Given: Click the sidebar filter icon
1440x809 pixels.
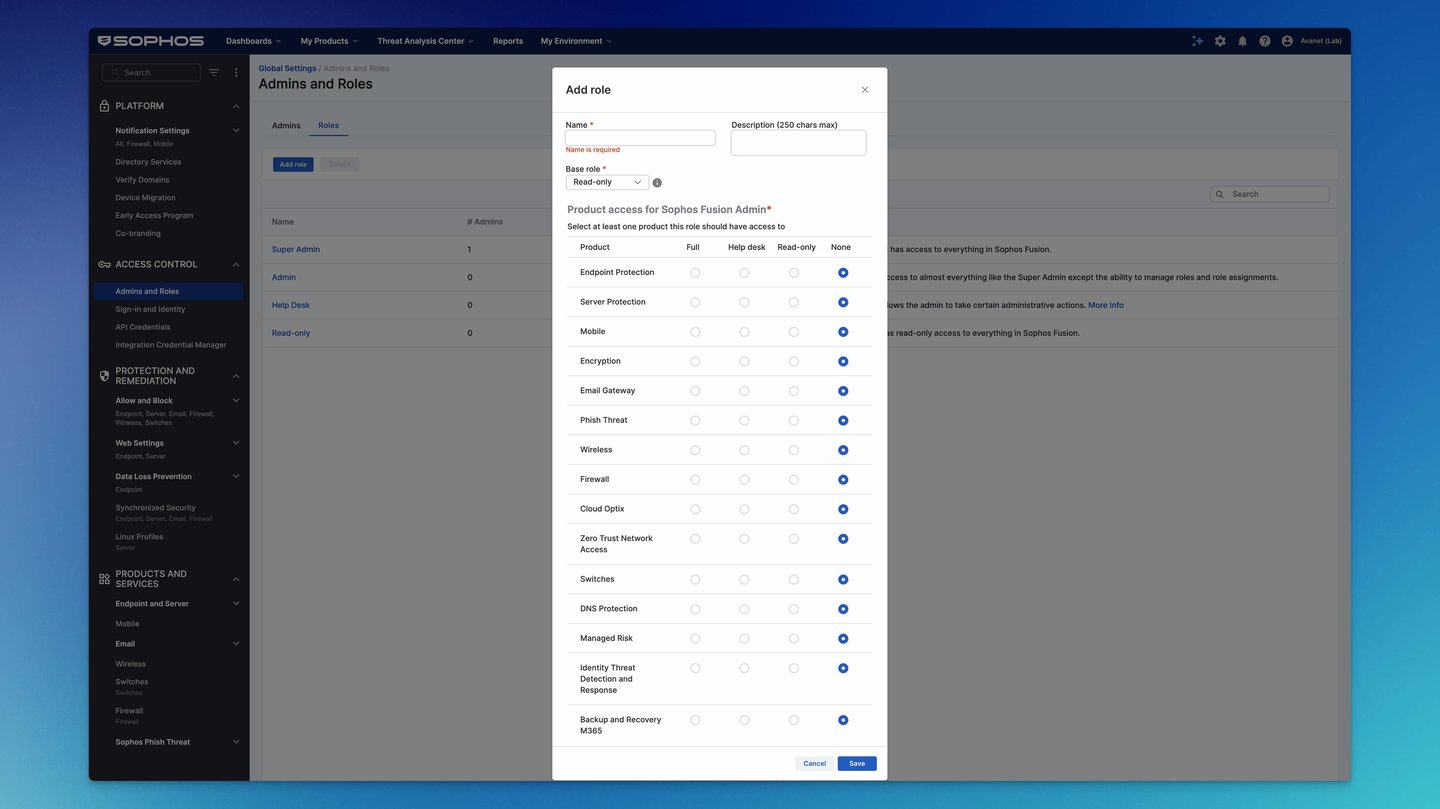Looking at the screenshot, I should (214, 73).
